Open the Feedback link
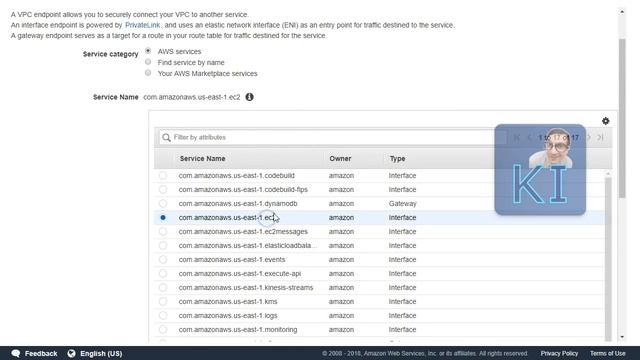The width and height of the screenshot is (640, 360). [x=41, y=353]
